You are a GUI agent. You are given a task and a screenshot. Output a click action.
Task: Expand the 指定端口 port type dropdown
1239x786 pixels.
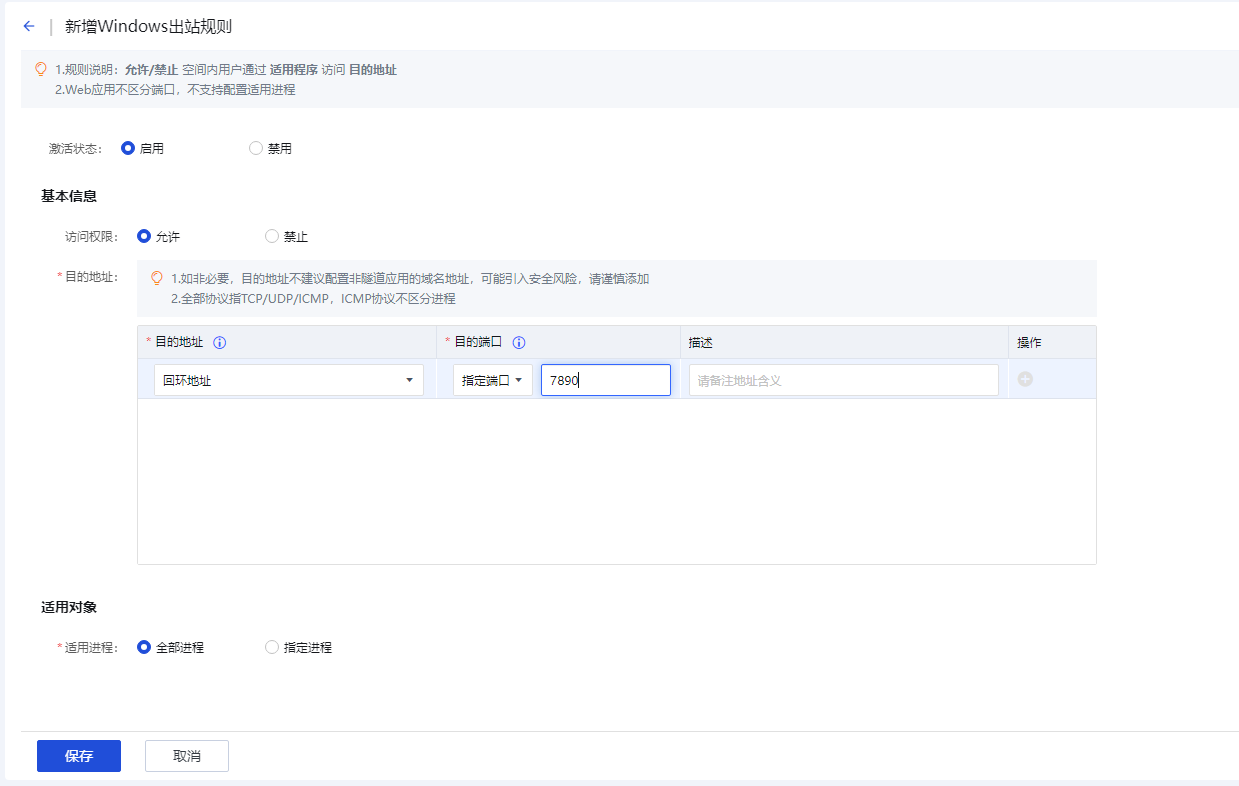point(492,380)
